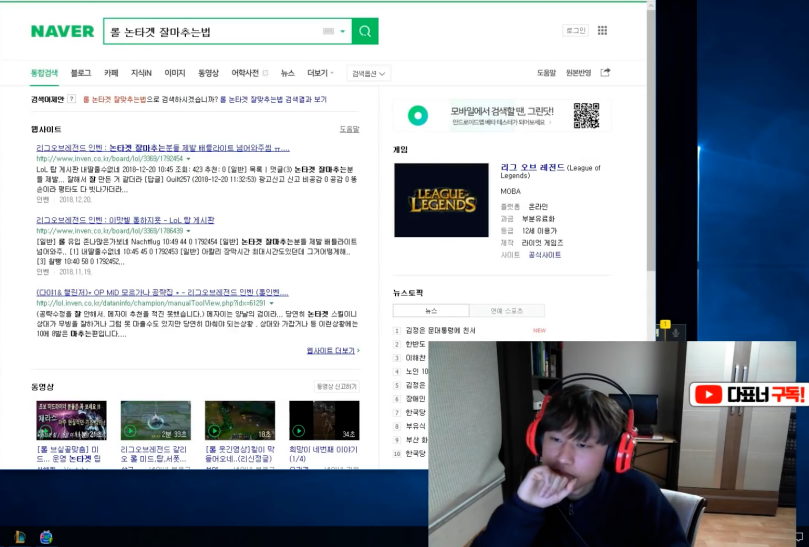Open video title 리그오브레전드 갈리오 롤 미드
Viewport: 809px width, 547px height.
click(153, 454)
